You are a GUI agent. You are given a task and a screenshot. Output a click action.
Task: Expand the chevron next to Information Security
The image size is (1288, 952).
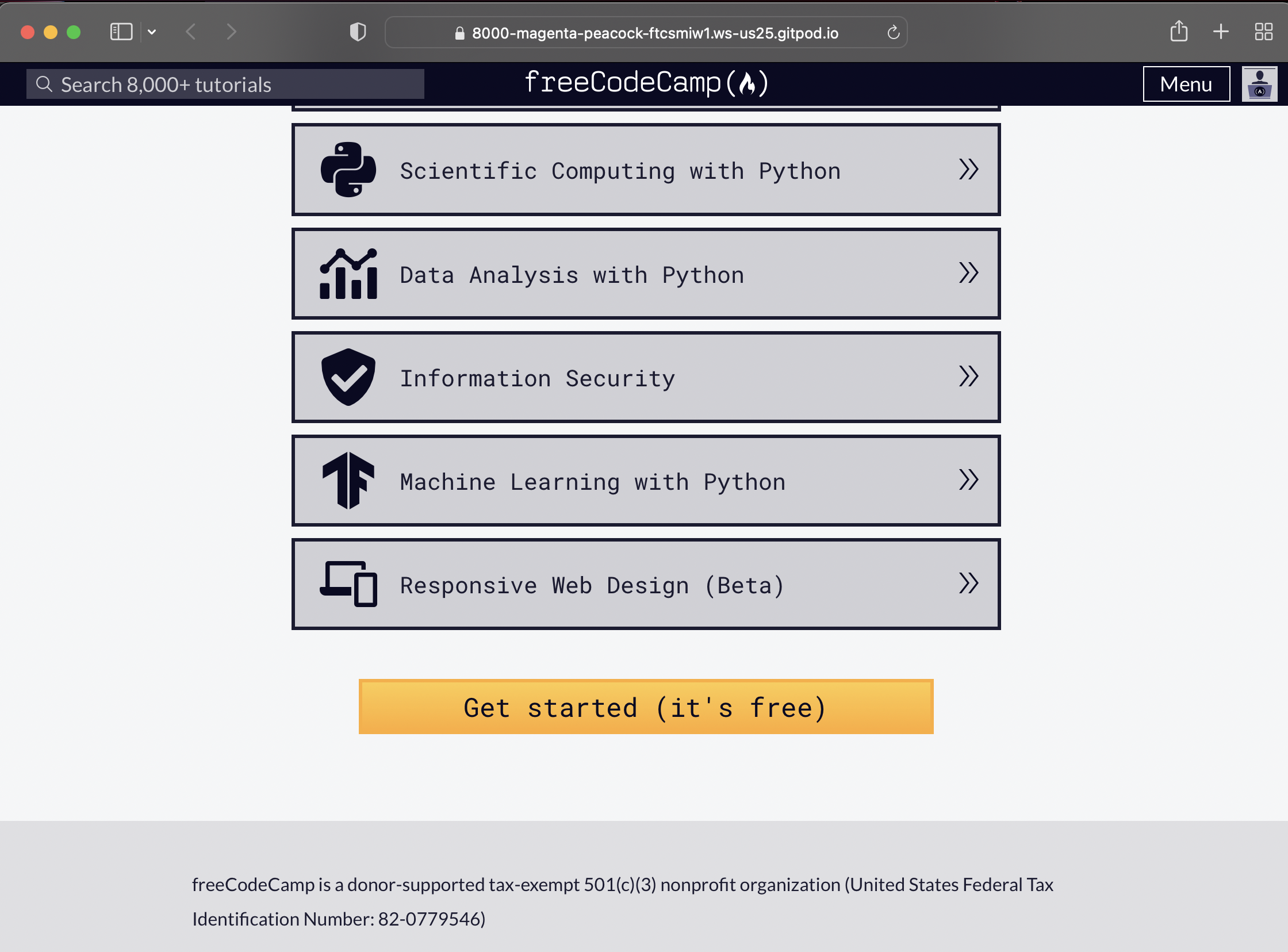click(969, 378)
